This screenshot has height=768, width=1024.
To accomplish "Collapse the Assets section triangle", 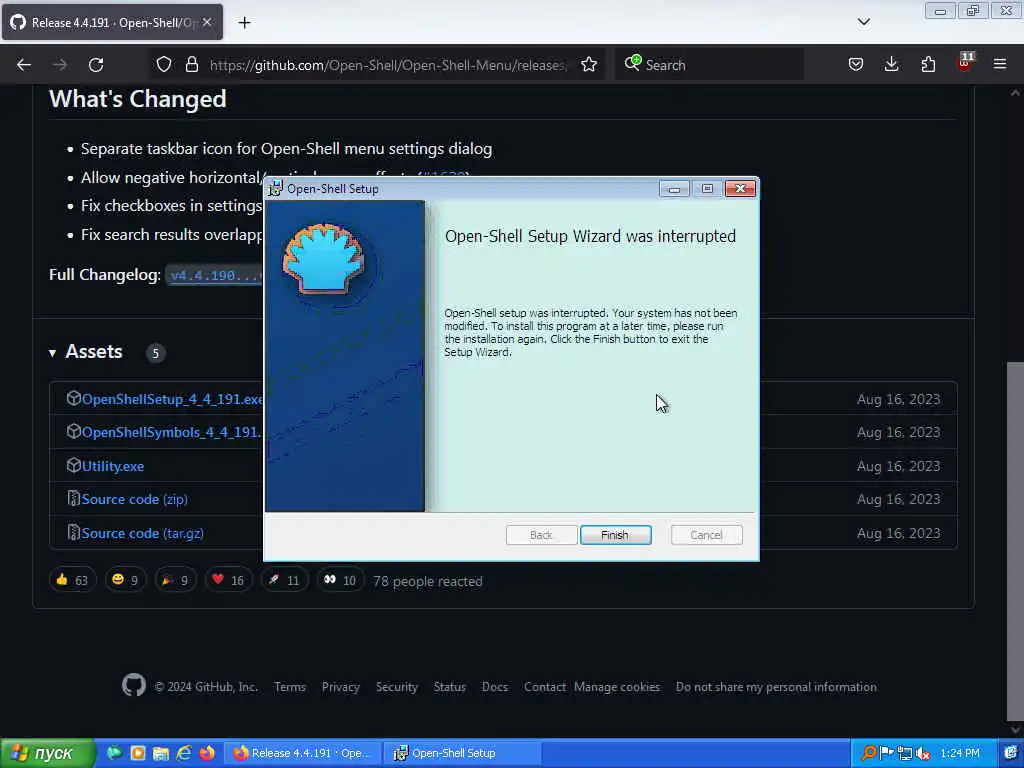I will 52,353.
